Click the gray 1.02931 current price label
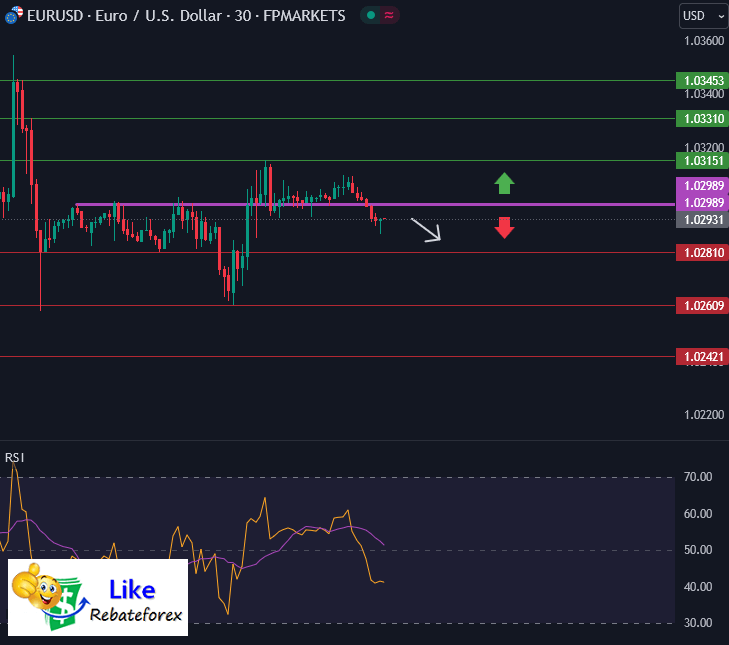729x645 pixels. tap(702, 219)
